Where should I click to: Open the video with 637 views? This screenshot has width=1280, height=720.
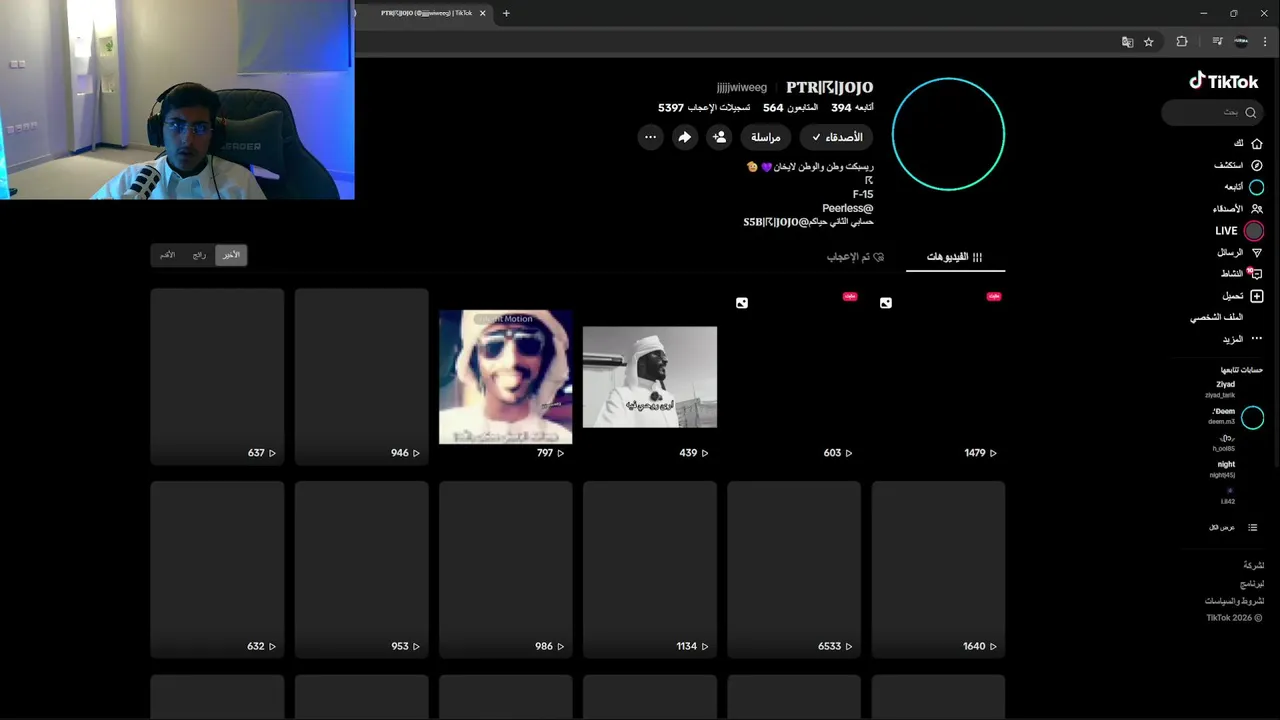(217, 377)
